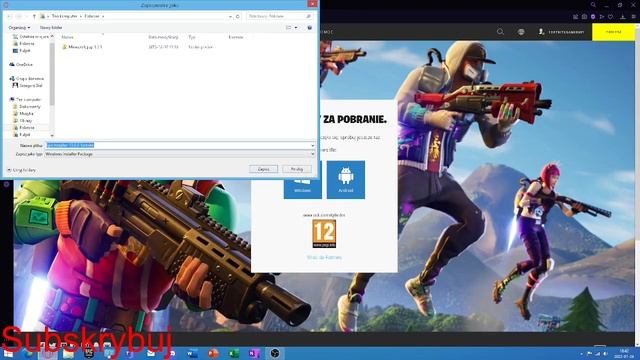The width and height of the screenshot is (640, 360).
Task: Open Obrazy folder in navigation pane
Action: 22,120
